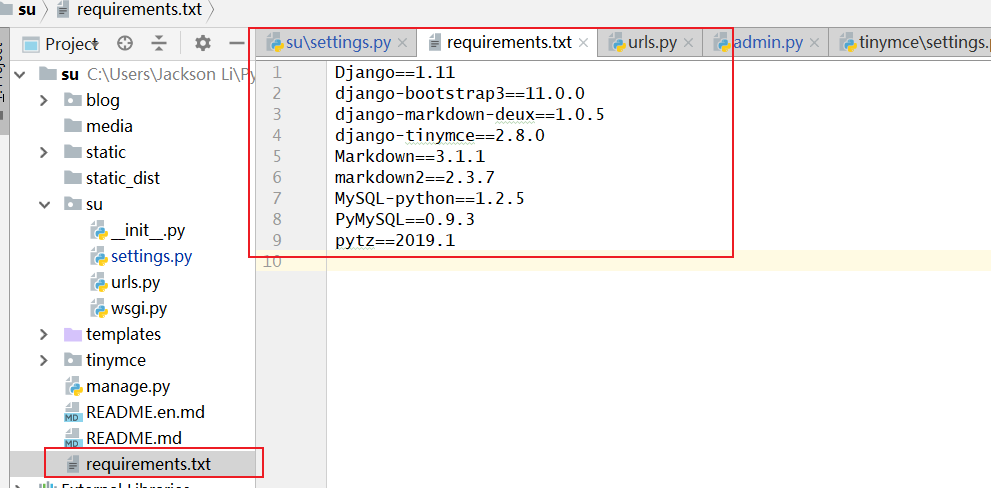The width and height of the screenshot is (991, 488).
Task: Click the collapse all icon in Project panel
Action: pos(159,44)
